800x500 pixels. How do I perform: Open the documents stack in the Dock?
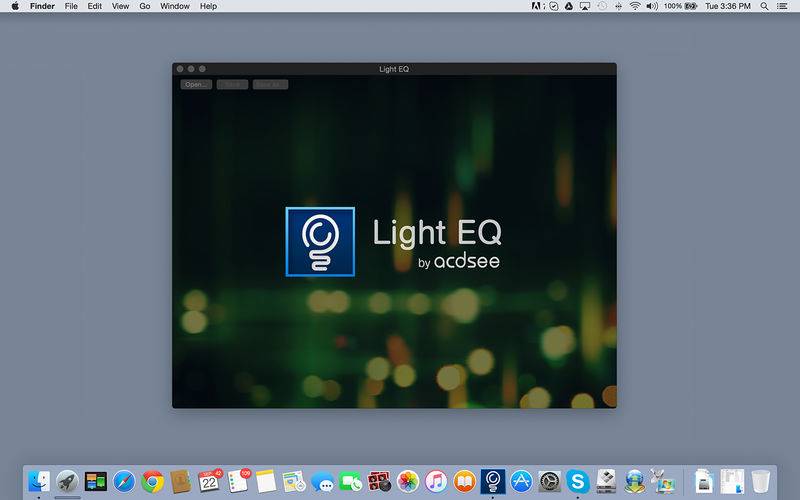tap(704, 481)
